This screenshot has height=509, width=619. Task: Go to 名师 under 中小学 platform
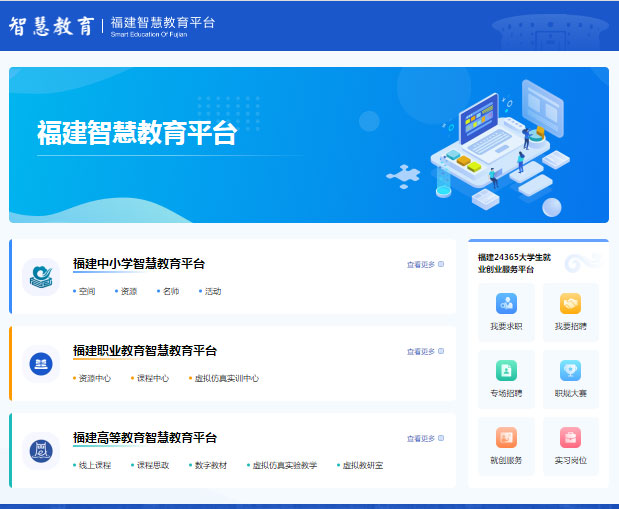(170, 292)
